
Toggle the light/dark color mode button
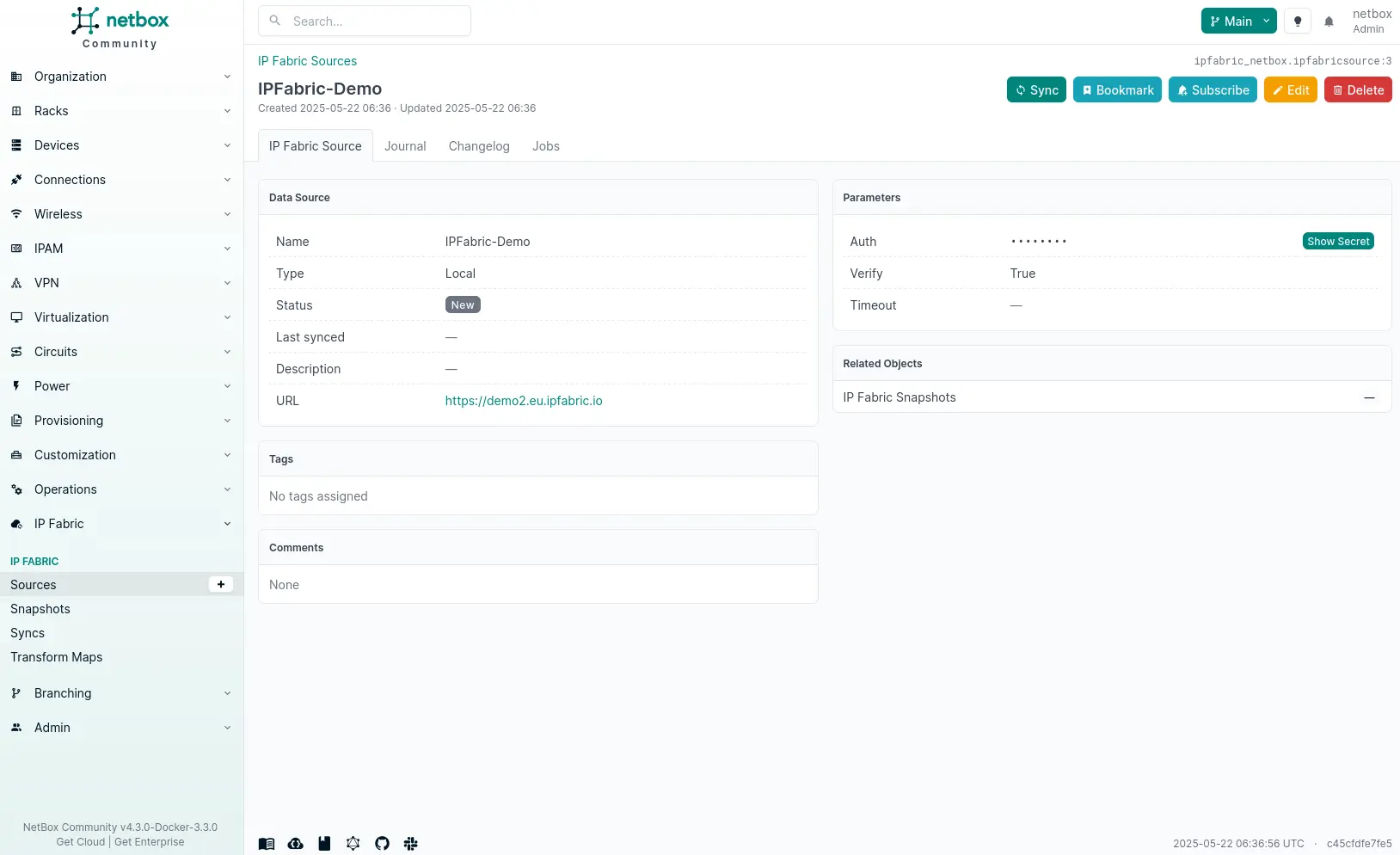pos(1298,22)
